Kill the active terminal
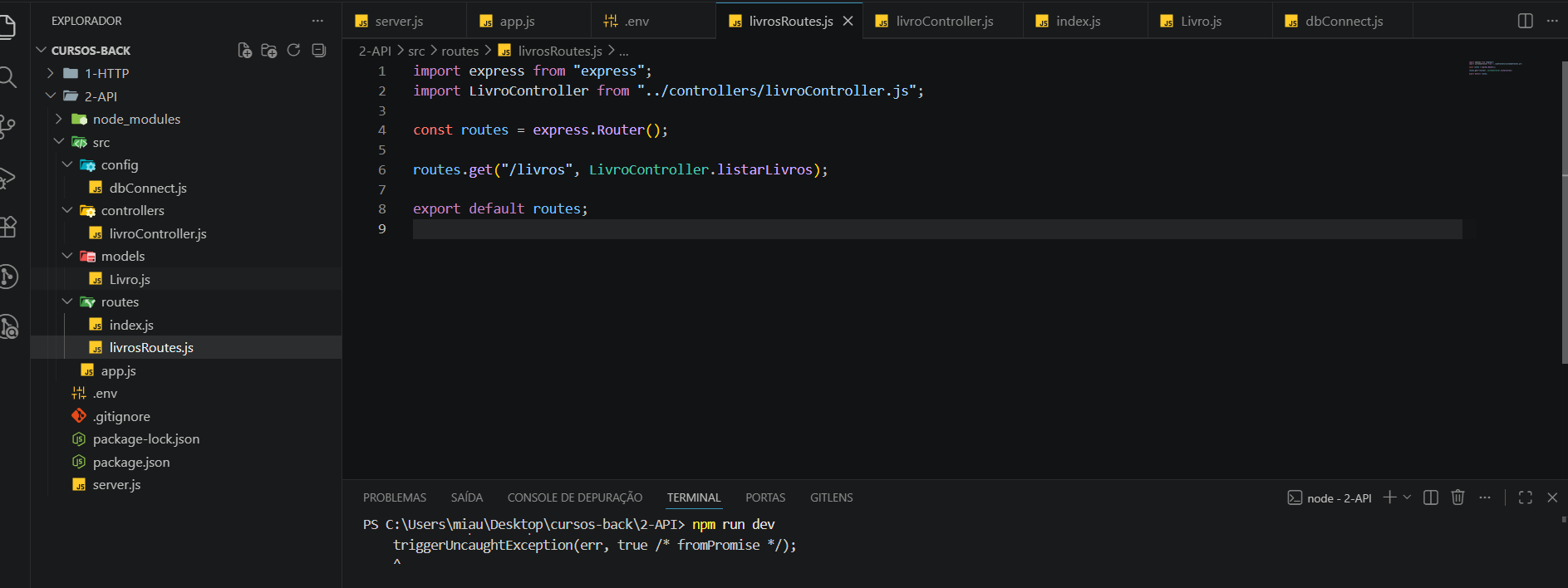 click(1457, 497)
